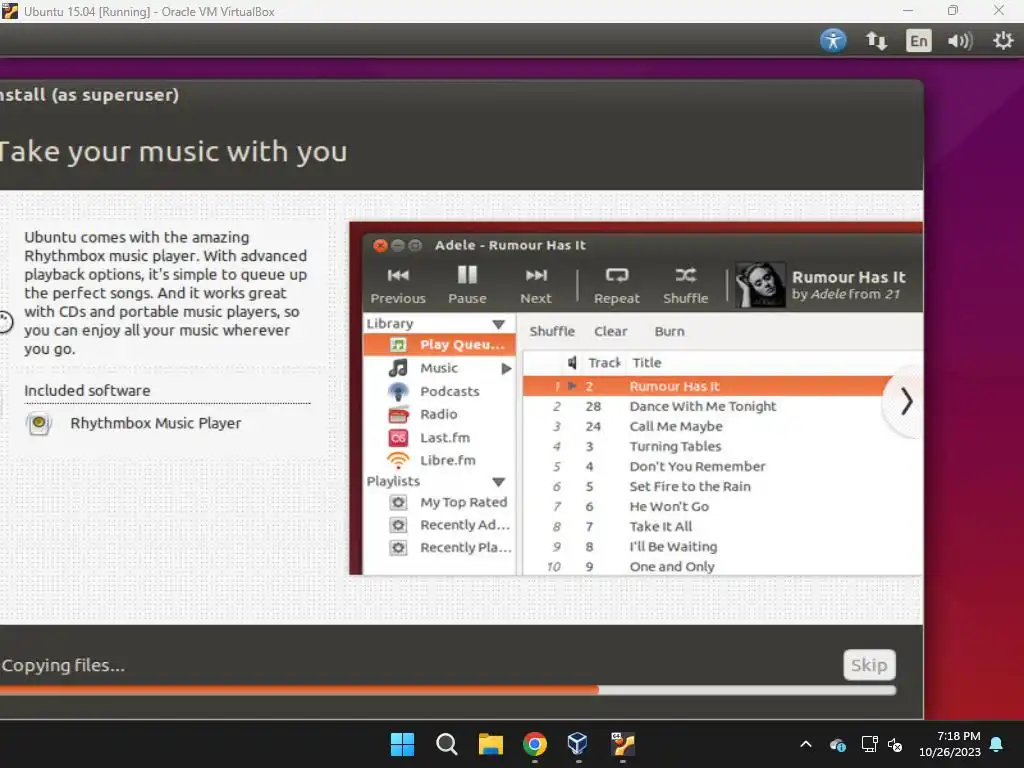Select I'll Be Waiting track

click(x=722, y=547)
